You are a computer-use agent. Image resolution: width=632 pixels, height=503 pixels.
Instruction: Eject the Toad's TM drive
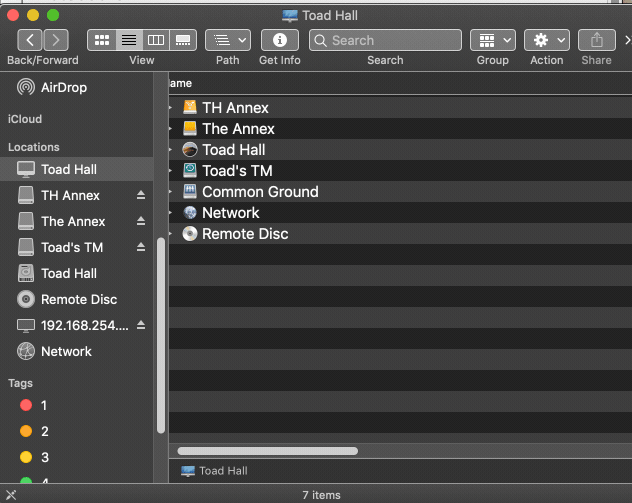141,247
